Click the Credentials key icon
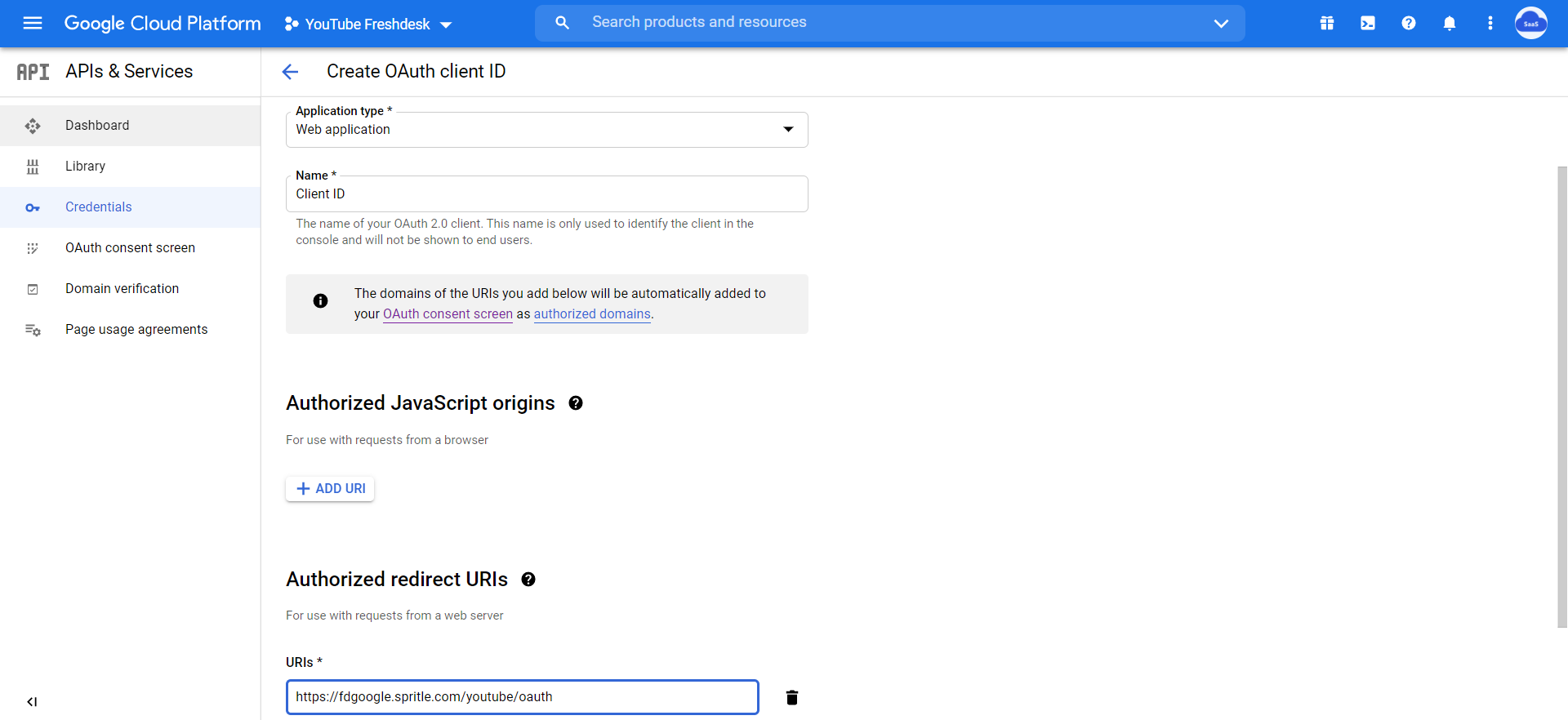 pyautogui.click(x=33, y=207)
